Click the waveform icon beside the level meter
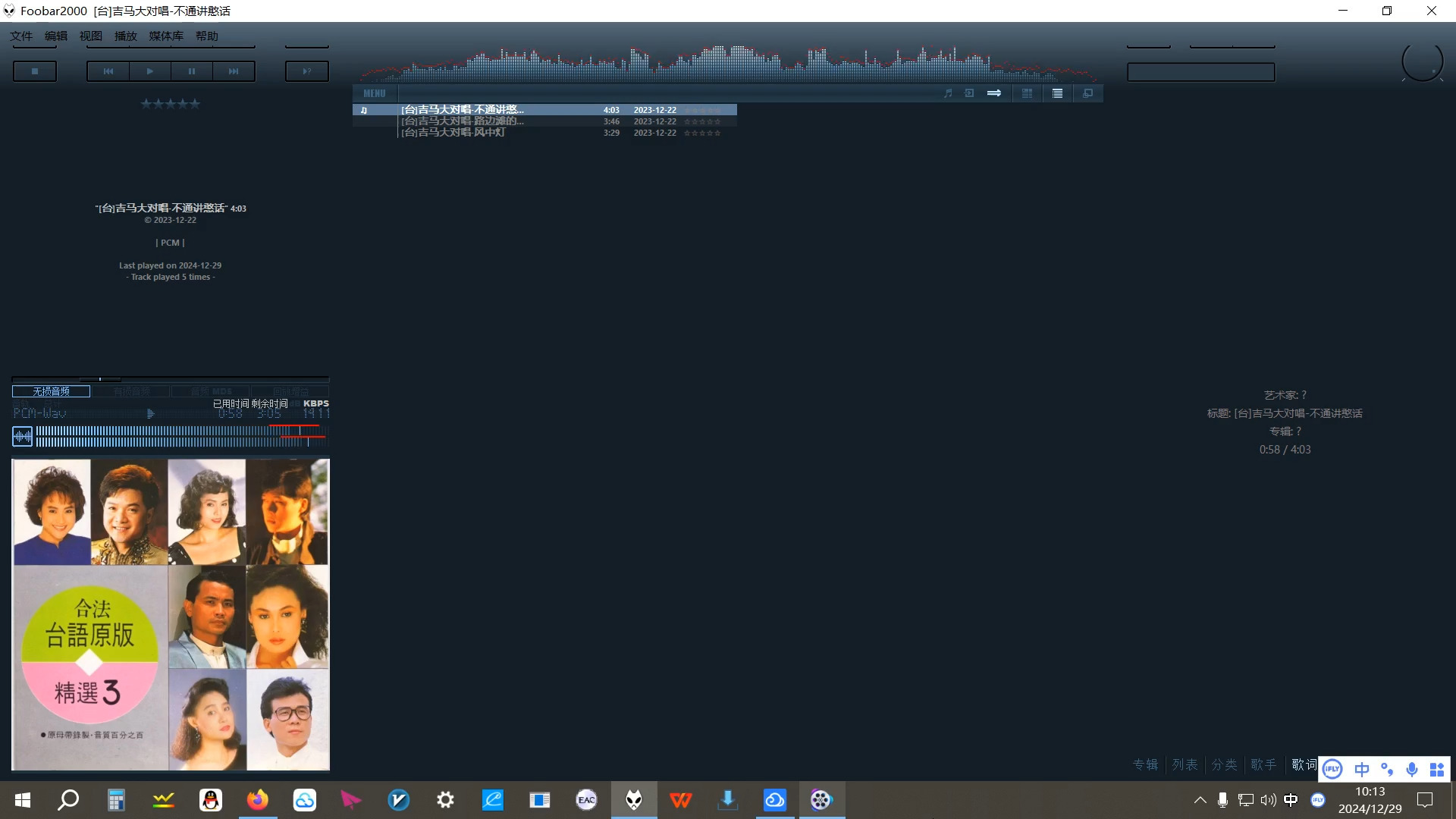Image resolution: width=1456 pixels, height=819 pixels. 23,436
